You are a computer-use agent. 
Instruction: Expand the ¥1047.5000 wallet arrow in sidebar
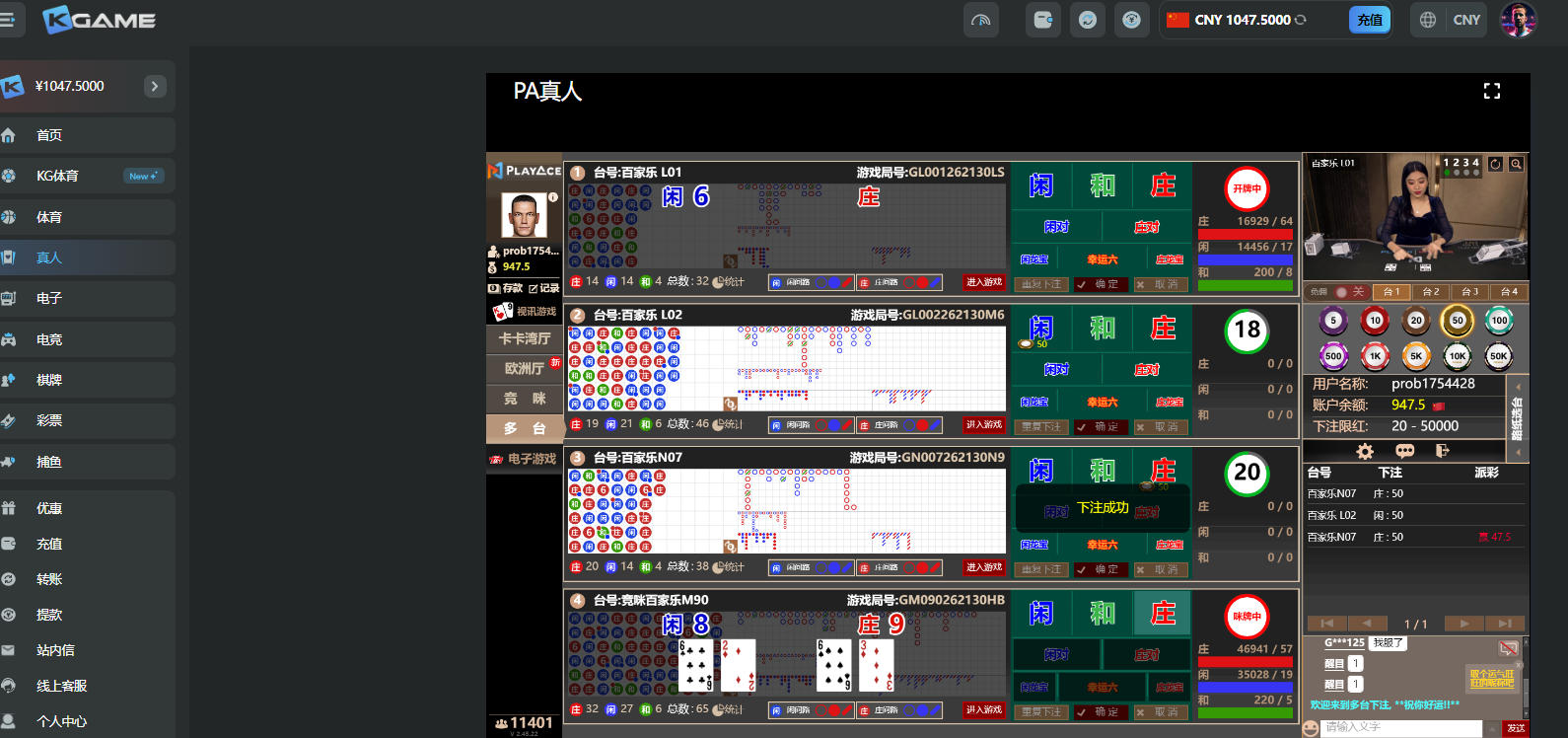point(155,86)
